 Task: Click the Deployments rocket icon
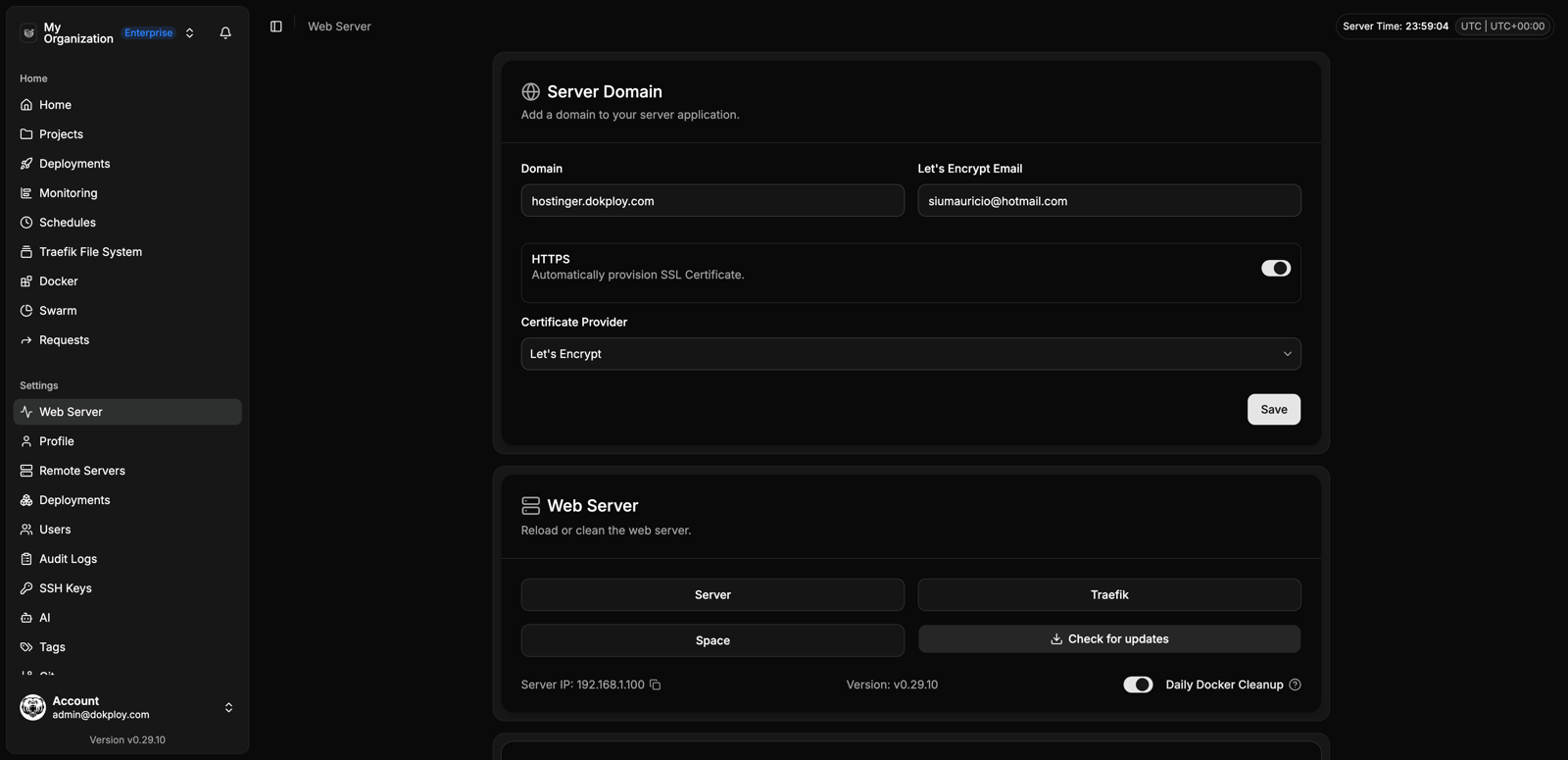coord(26,164)
